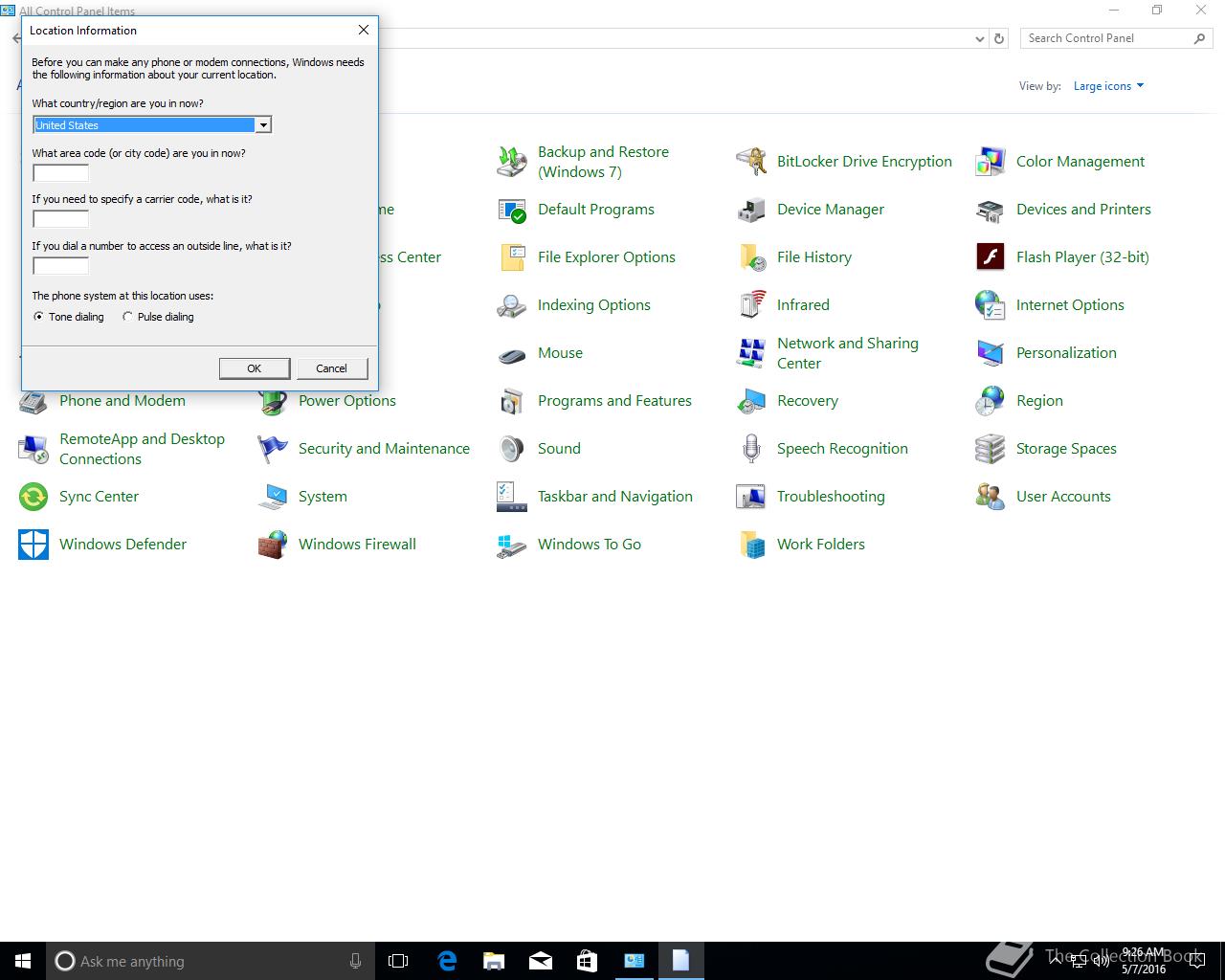Cancel the Location Information dialog
This screenshot has height=980, width=1225.
(331, 368)
